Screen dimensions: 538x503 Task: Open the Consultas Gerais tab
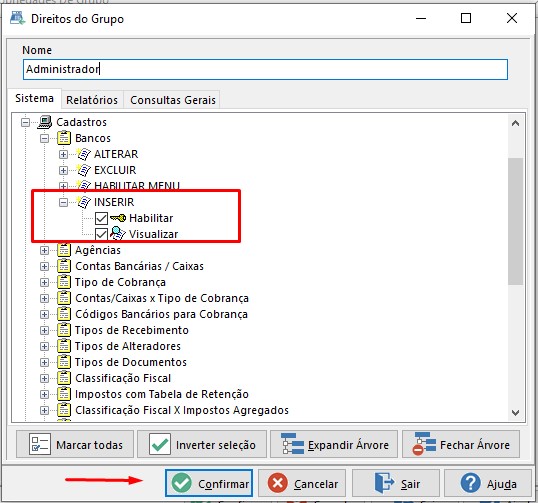click(x=173, y=100)
